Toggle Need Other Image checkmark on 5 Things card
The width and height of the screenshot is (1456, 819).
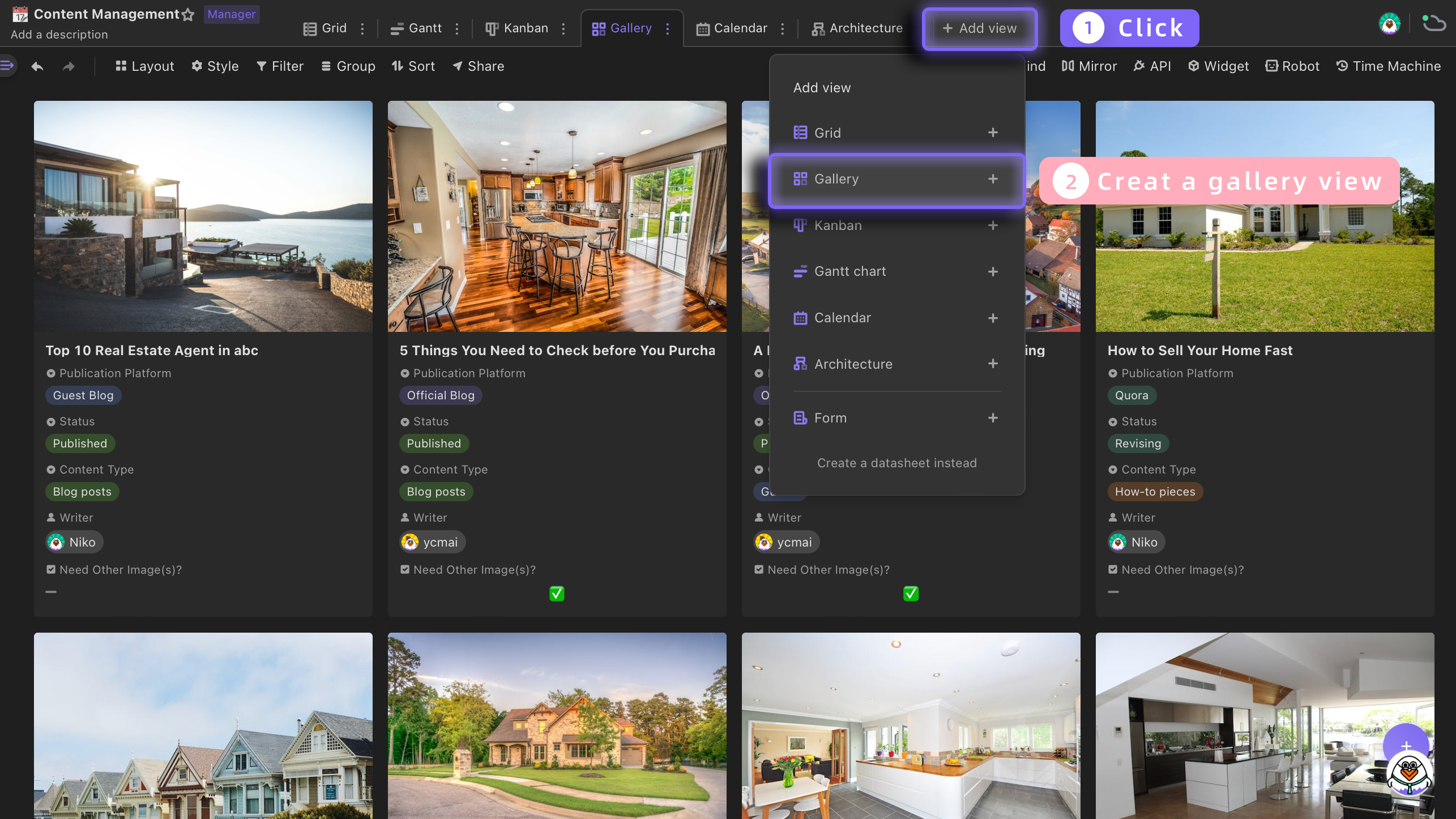(x=557, y=594)
